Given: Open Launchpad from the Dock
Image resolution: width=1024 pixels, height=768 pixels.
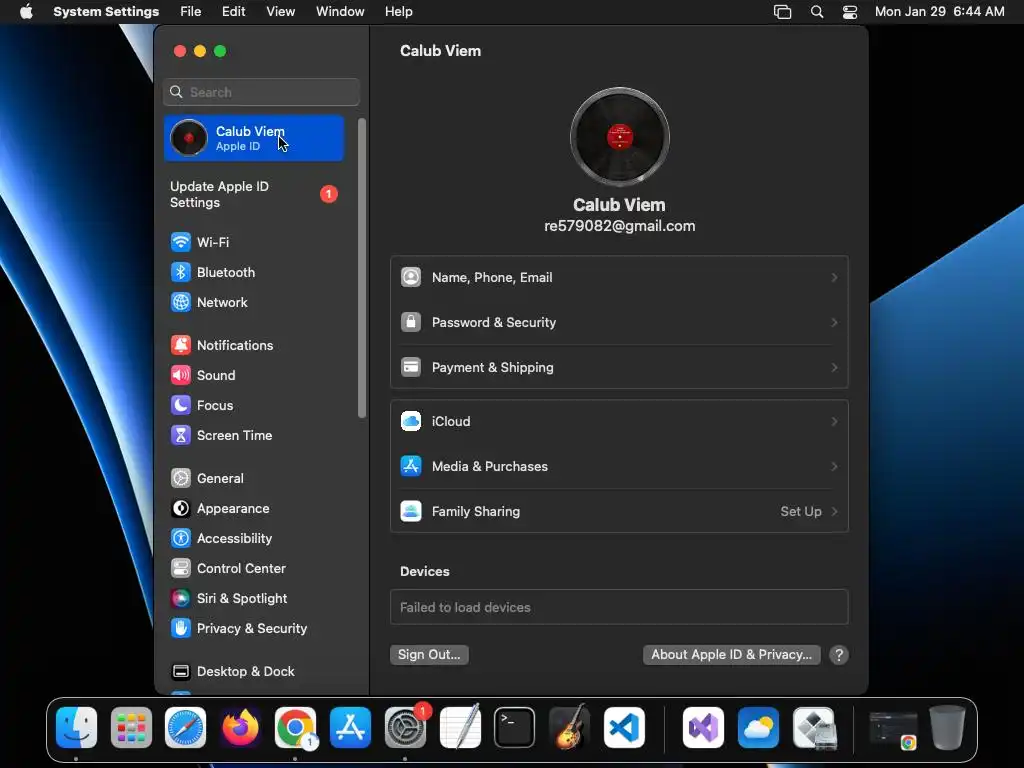Looking at the screenshot, I should [x=131, y=728].
